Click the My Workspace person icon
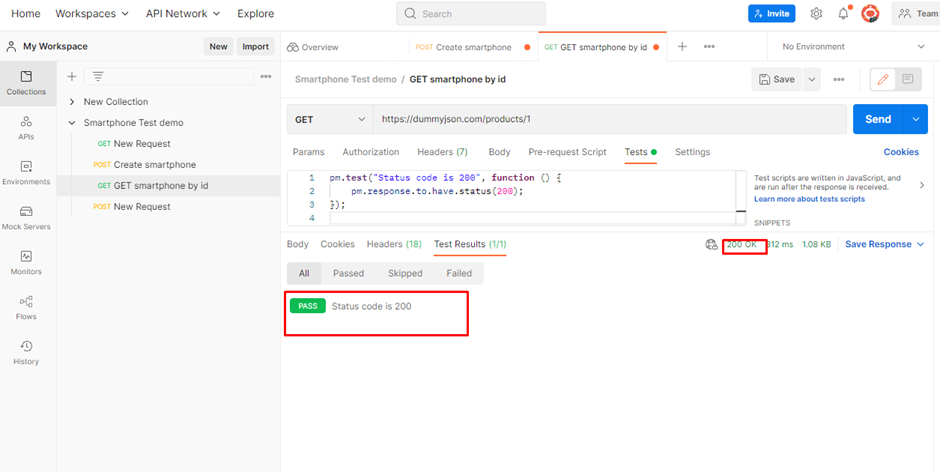This screenshot has height=472, width=940. click(x=11, y=46)
